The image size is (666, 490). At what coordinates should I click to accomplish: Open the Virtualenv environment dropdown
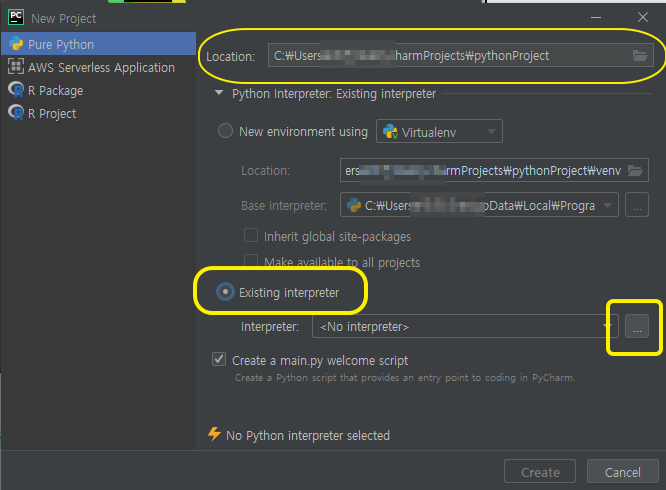pyautogui.click(x=439, y=131)
